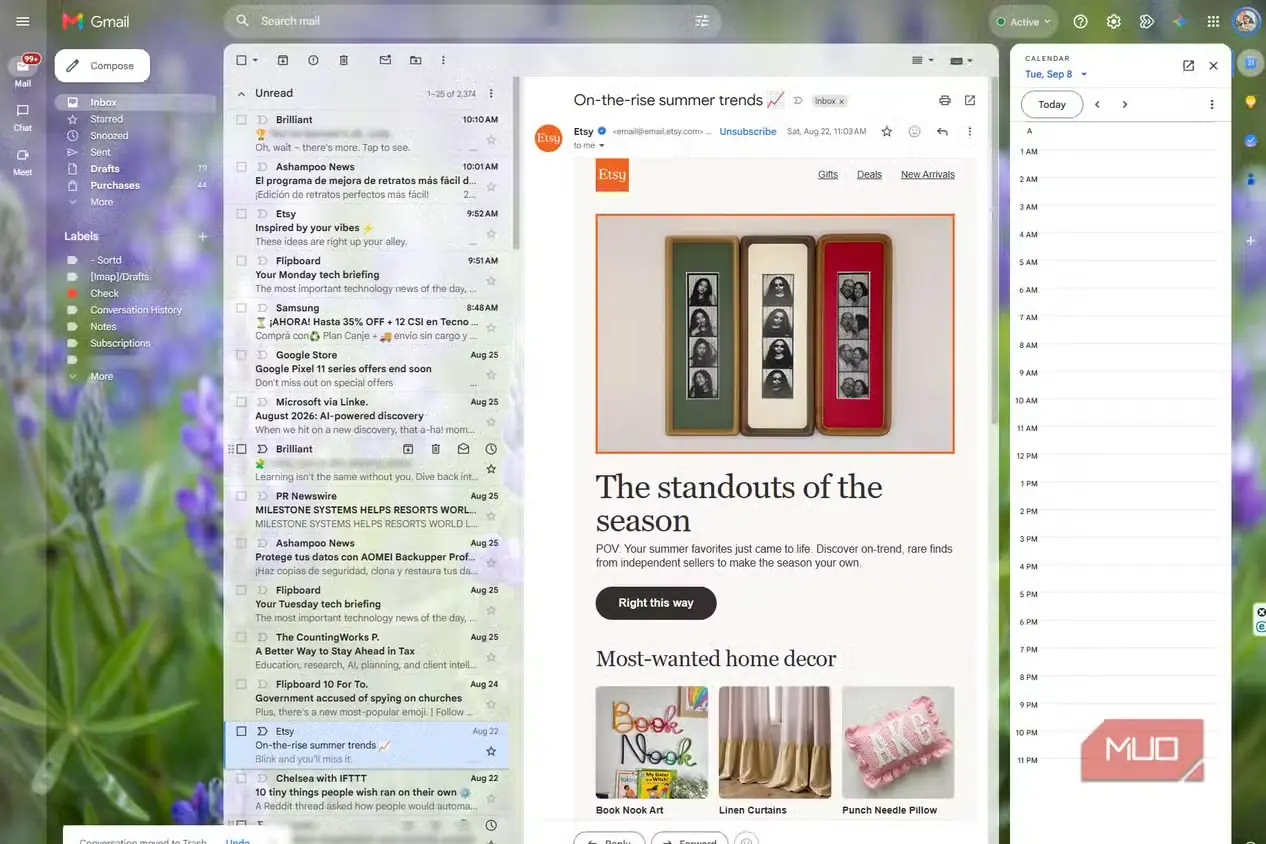The width and height of the screenshot is (1266, 844).
Task: Open the Support help icon
Action: (x=1080, y=21)
